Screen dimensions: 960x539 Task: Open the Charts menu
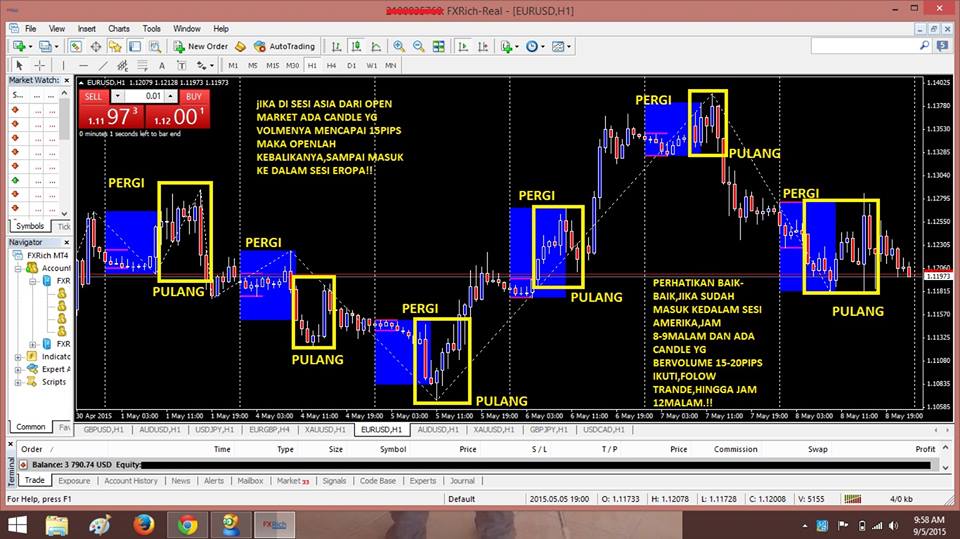tap(118, 29)
